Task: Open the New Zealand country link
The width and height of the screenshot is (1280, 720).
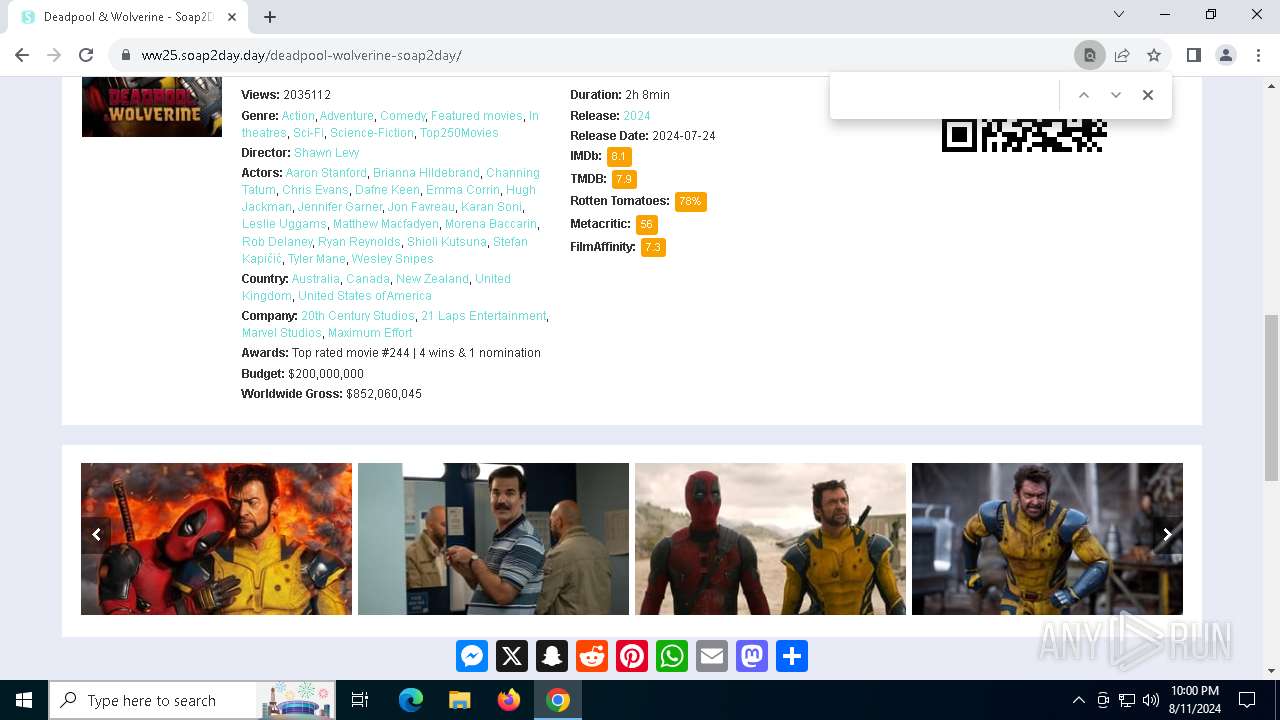Action: 432,279
